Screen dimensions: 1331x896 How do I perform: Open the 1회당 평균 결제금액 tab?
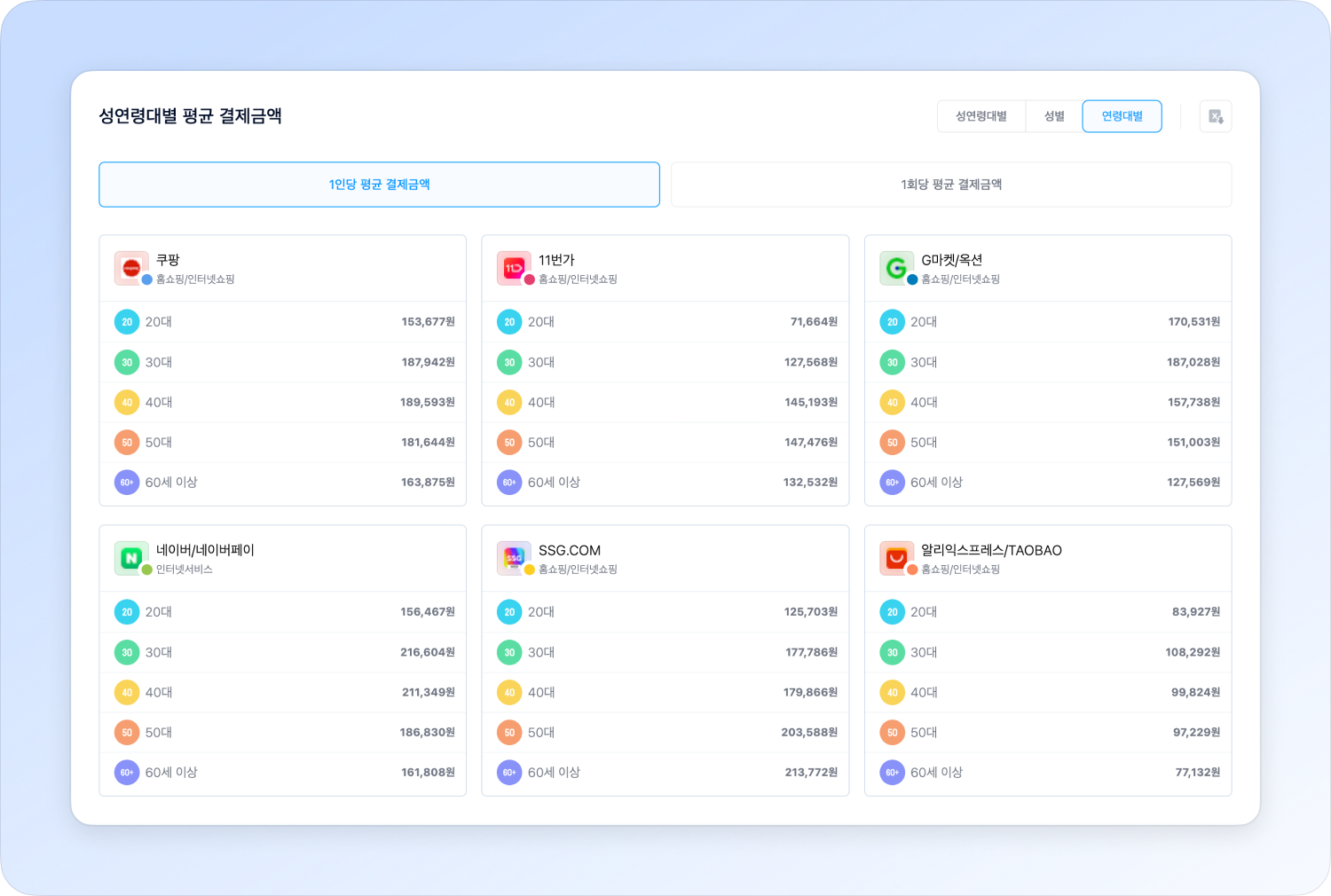pyautogui.click(x=951, y=185)
